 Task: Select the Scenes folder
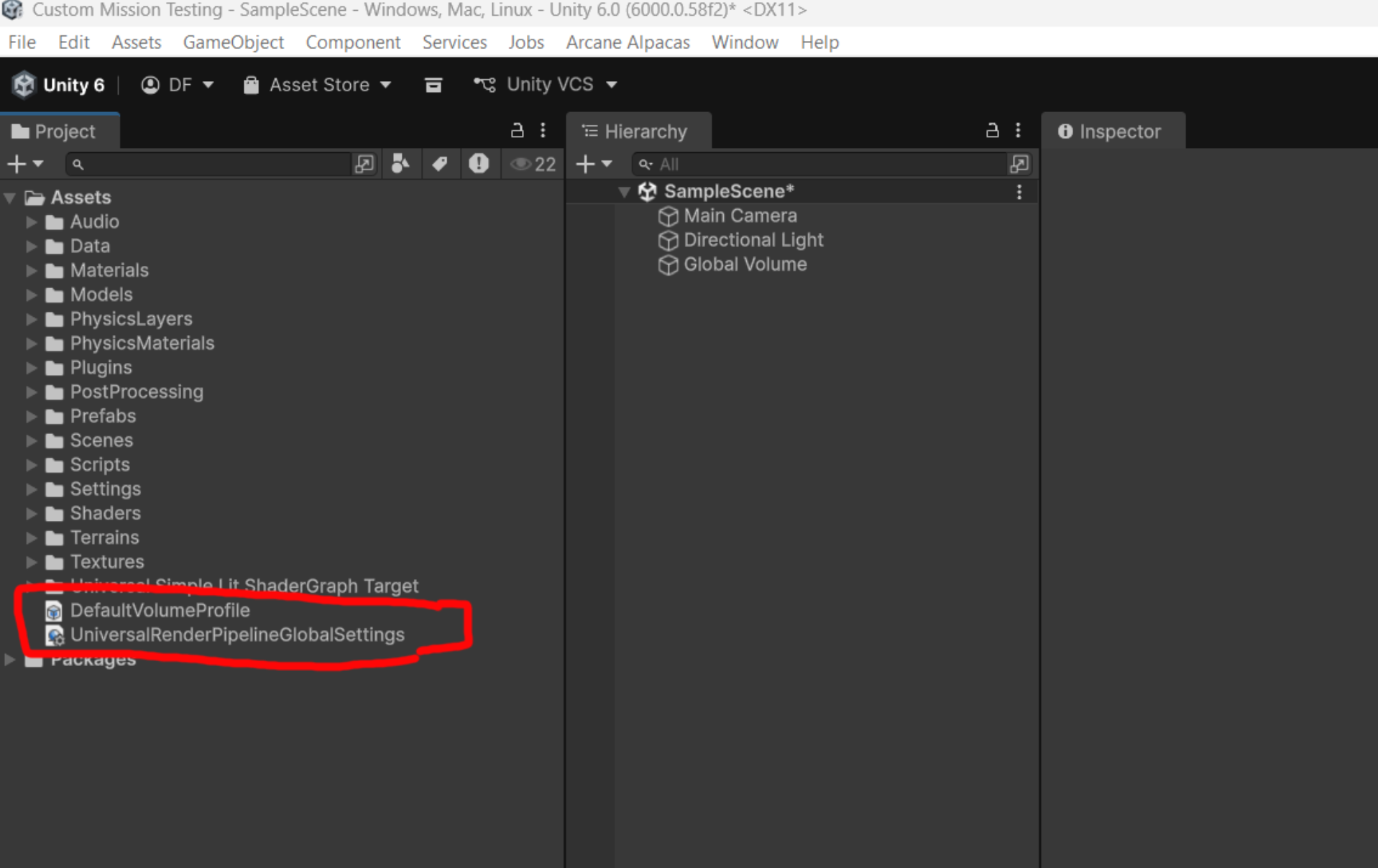point(101,440)
